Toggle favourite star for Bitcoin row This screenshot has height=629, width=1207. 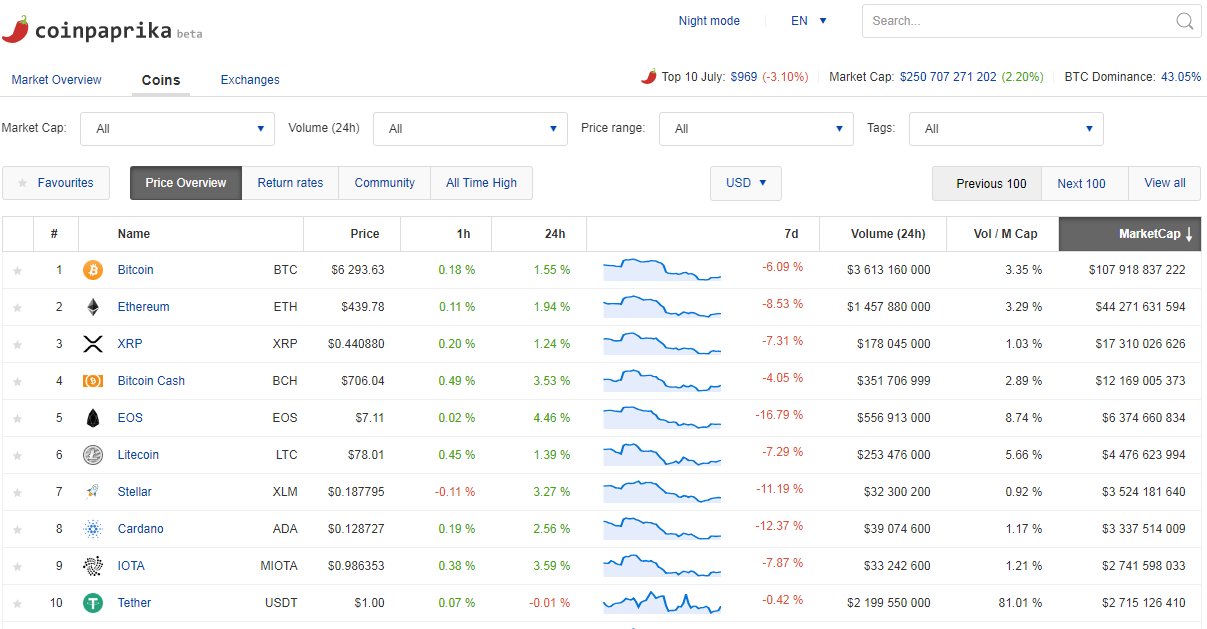click(x=17, y=270)
